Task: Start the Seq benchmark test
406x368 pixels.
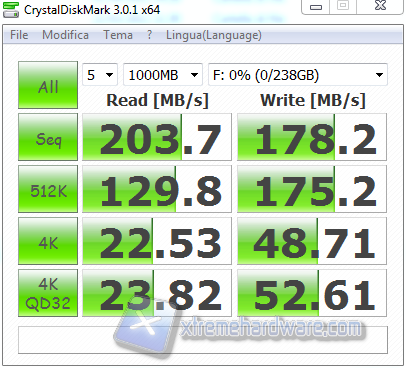Action: (48, 137)
